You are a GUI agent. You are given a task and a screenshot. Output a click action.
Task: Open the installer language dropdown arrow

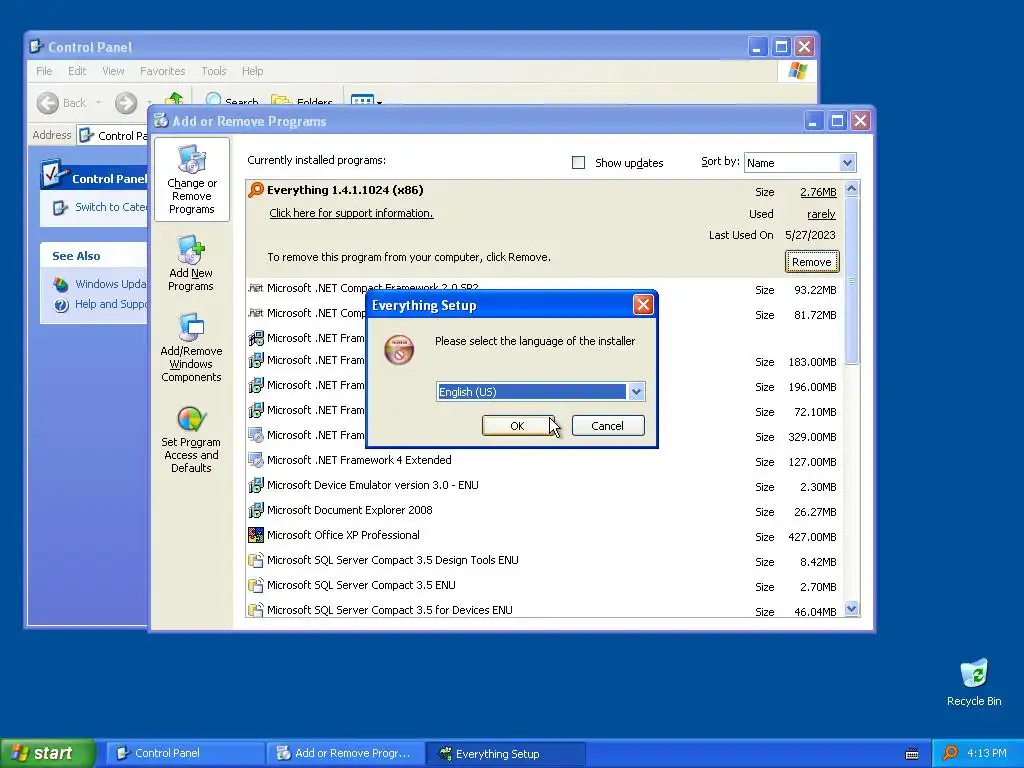pyautogui.click(x=636, y=392)
